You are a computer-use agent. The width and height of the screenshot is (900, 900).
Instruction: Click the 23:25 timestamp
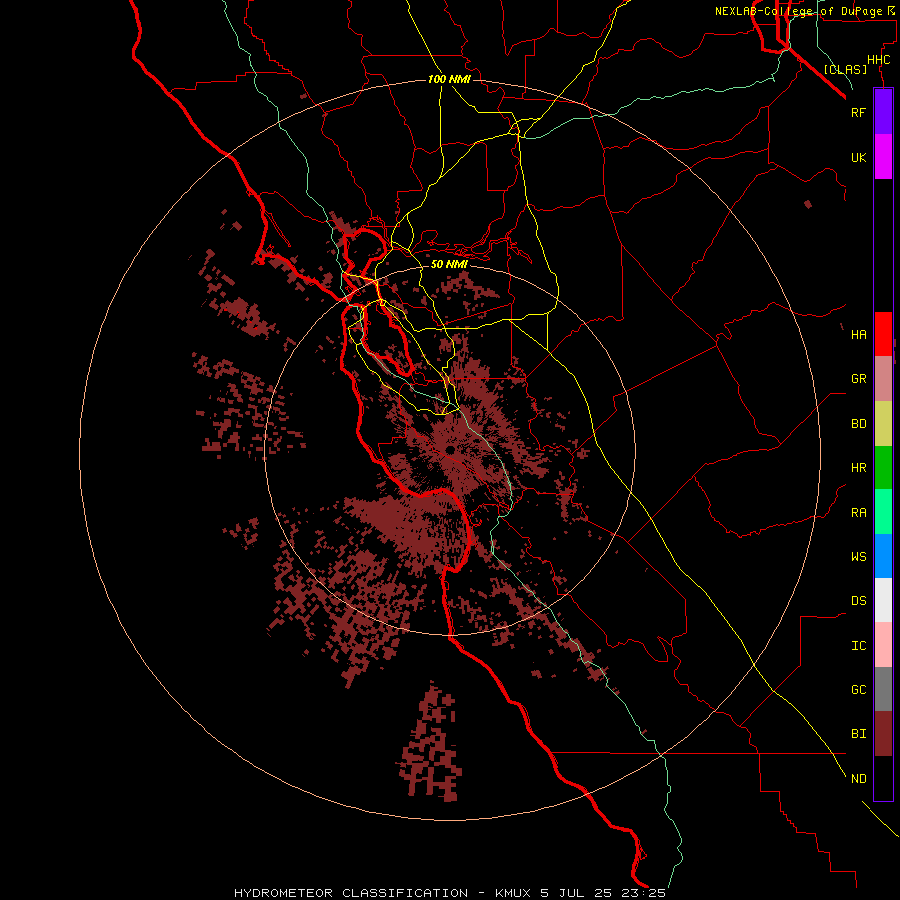pos(643,893)
